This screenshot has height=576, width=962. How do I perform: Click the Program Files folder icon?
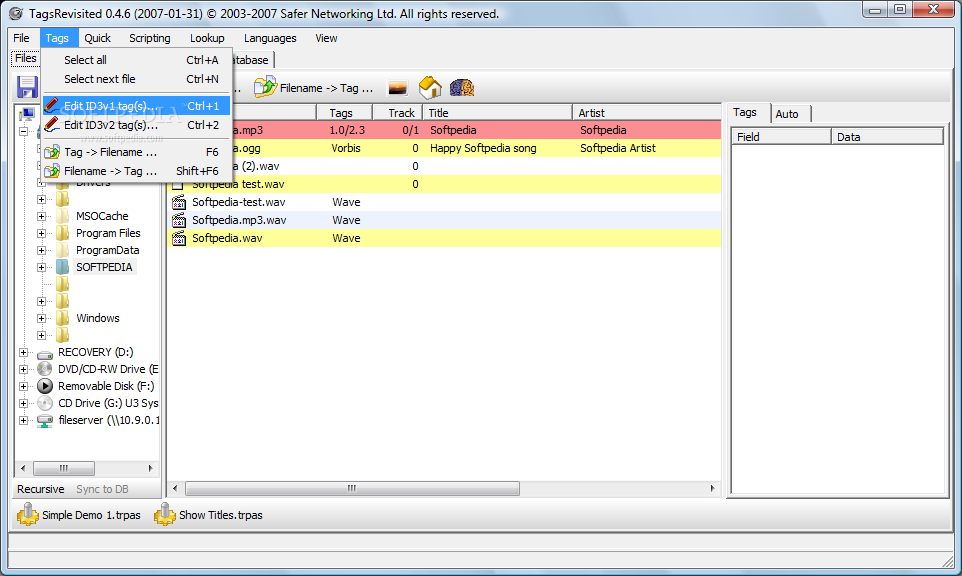pos(63,233)
